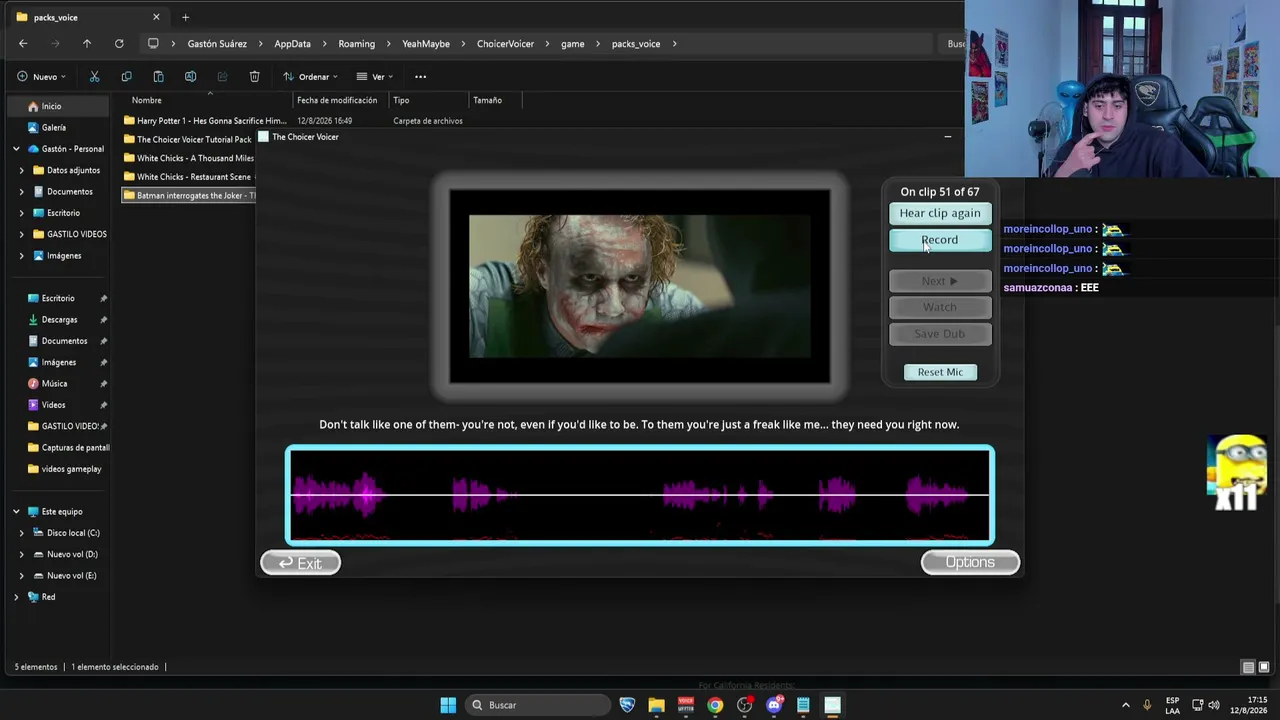Collapse the Gastón - Personal tree node
Screen dimensions: 1280x720
16,149
